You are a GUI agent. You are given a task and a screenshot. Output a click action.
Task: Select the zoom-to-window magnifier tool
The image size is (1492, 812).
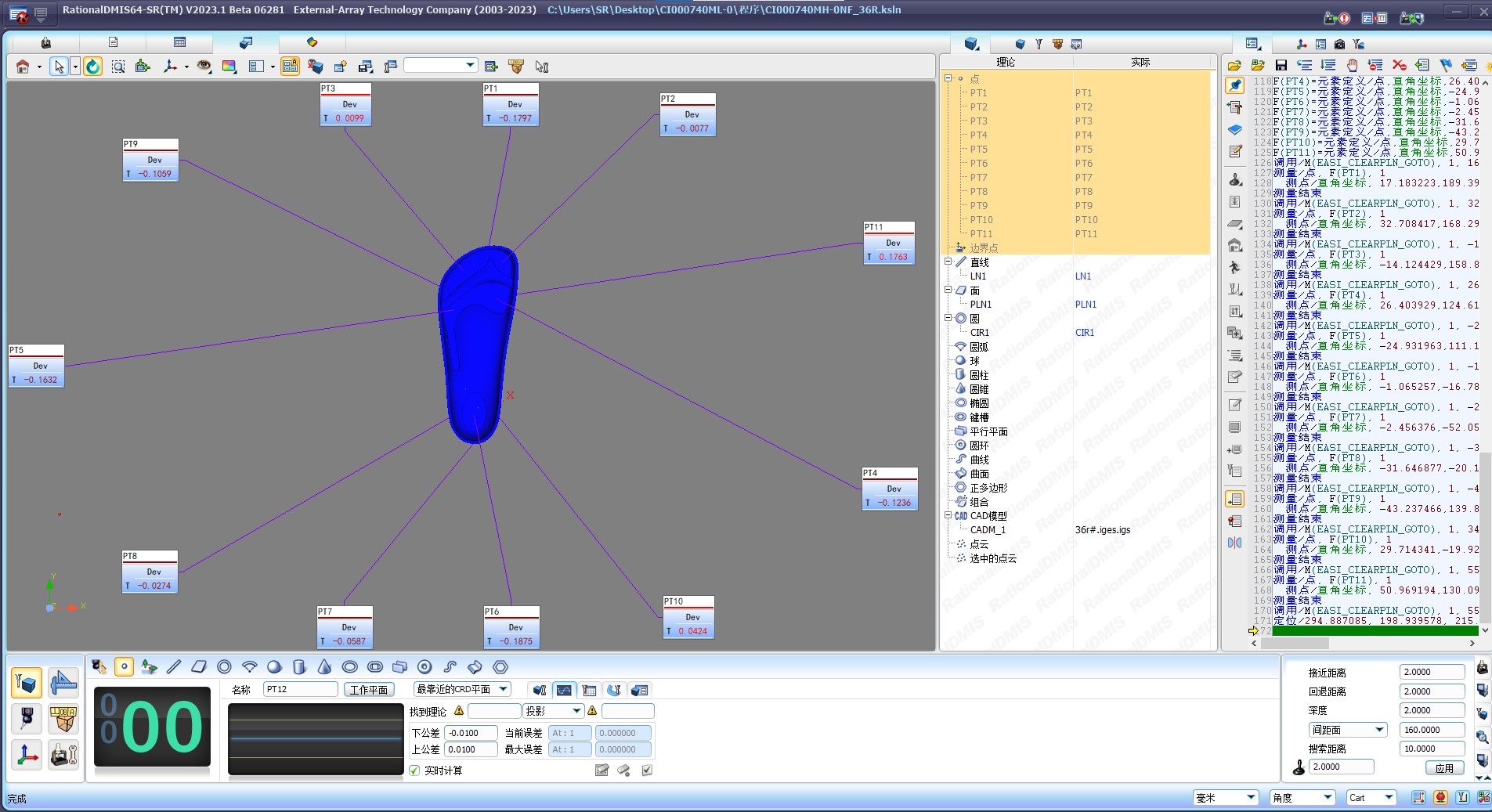pos(118,67)
